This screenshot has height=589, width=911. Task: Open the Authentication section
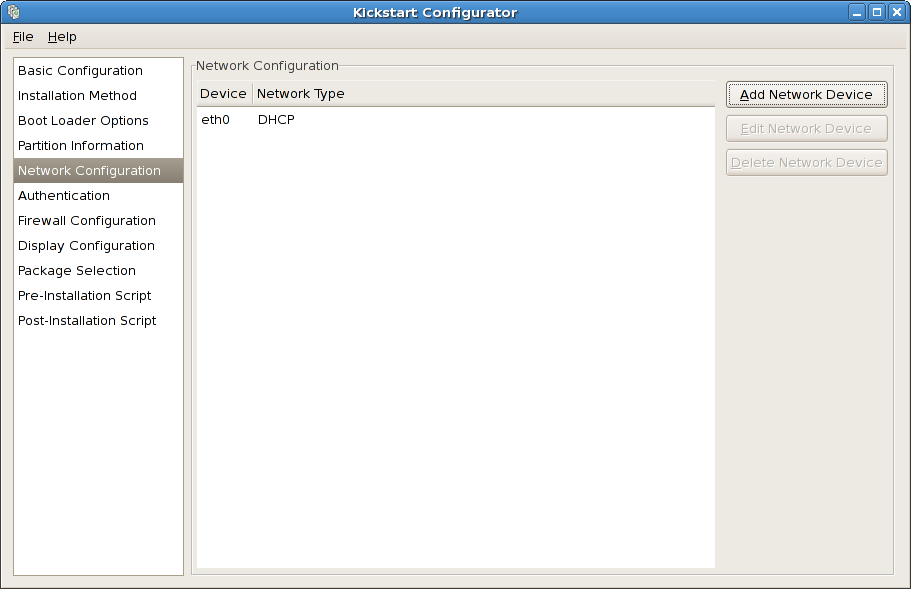(x=63, y=195)
